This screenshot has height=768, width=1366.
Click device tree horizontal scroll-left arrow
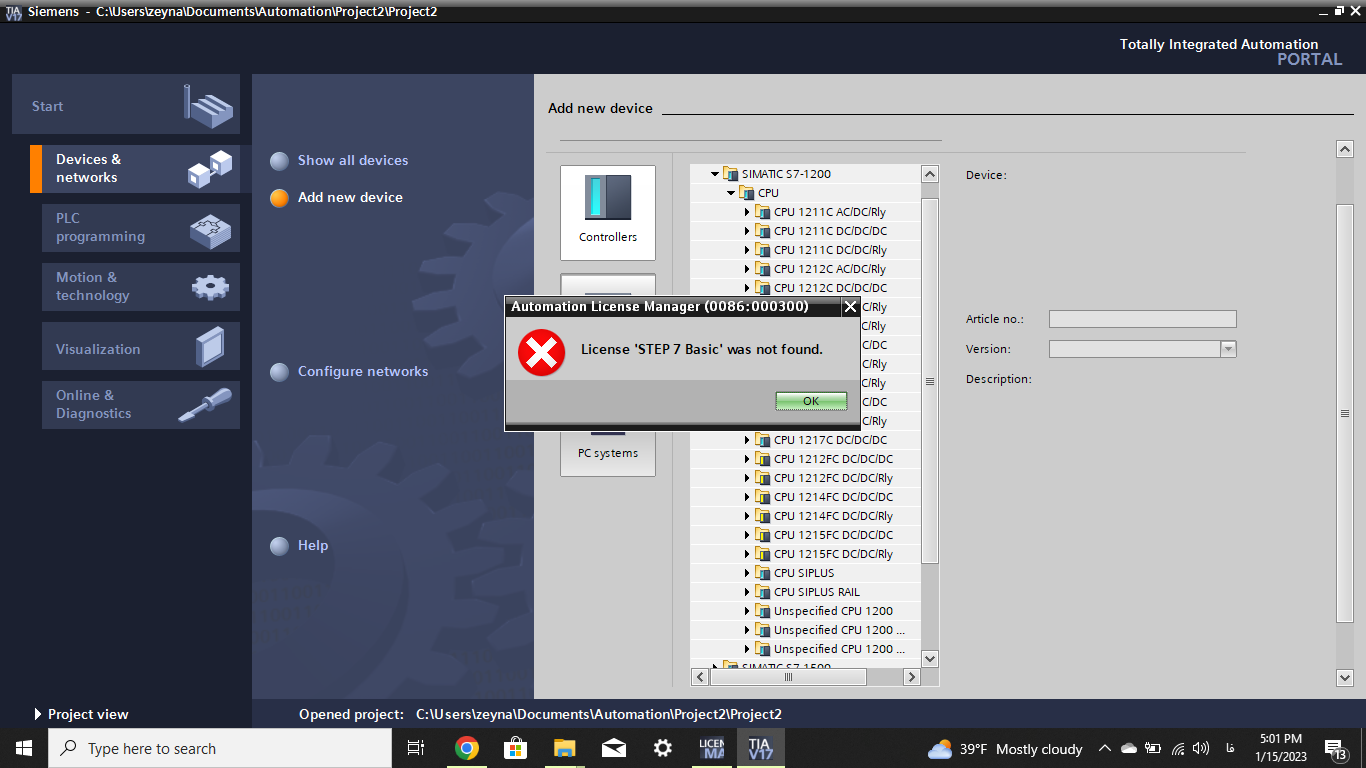(x=700, y=677)
